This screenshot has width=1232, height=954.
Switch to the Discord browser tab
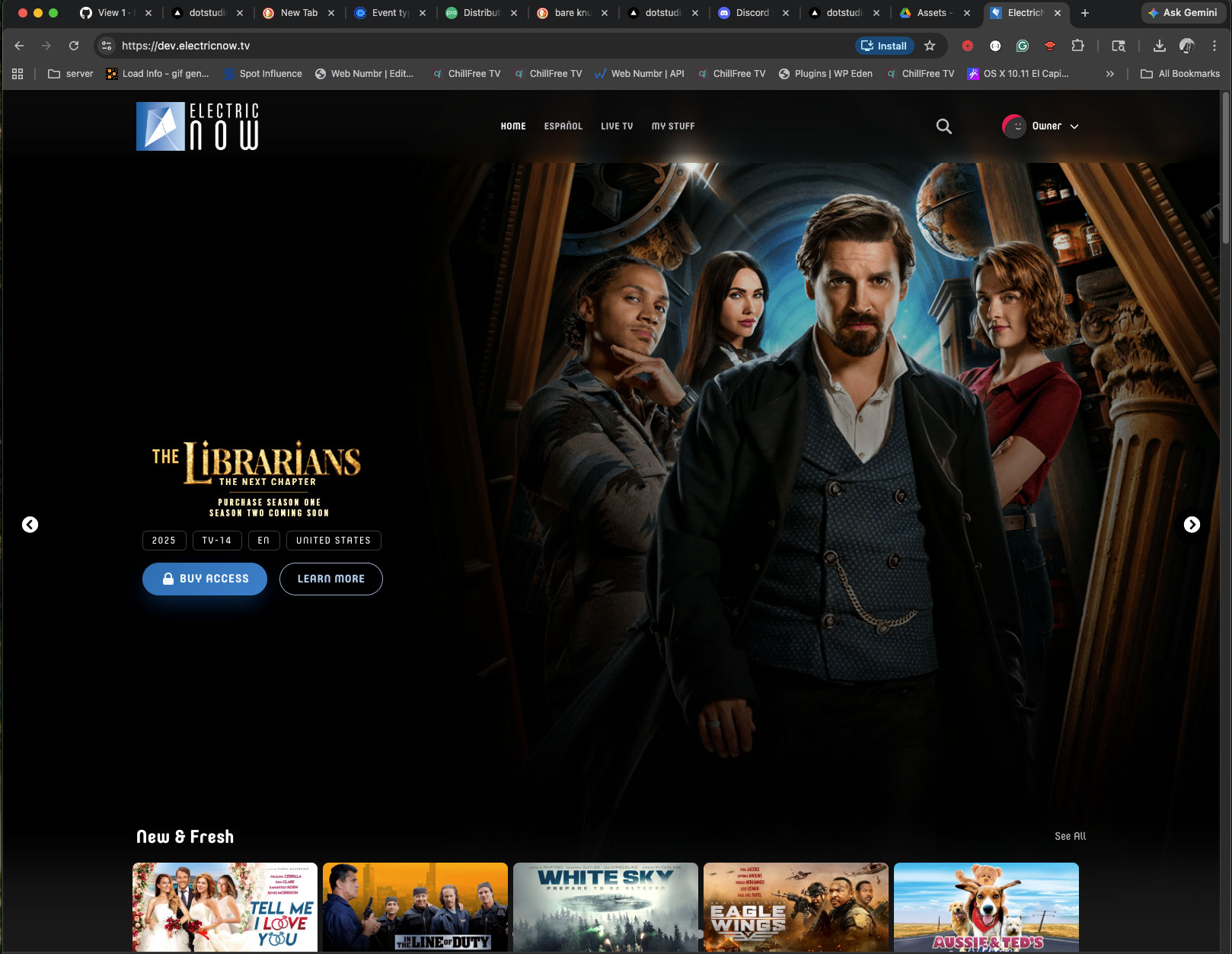click(752, 13)
